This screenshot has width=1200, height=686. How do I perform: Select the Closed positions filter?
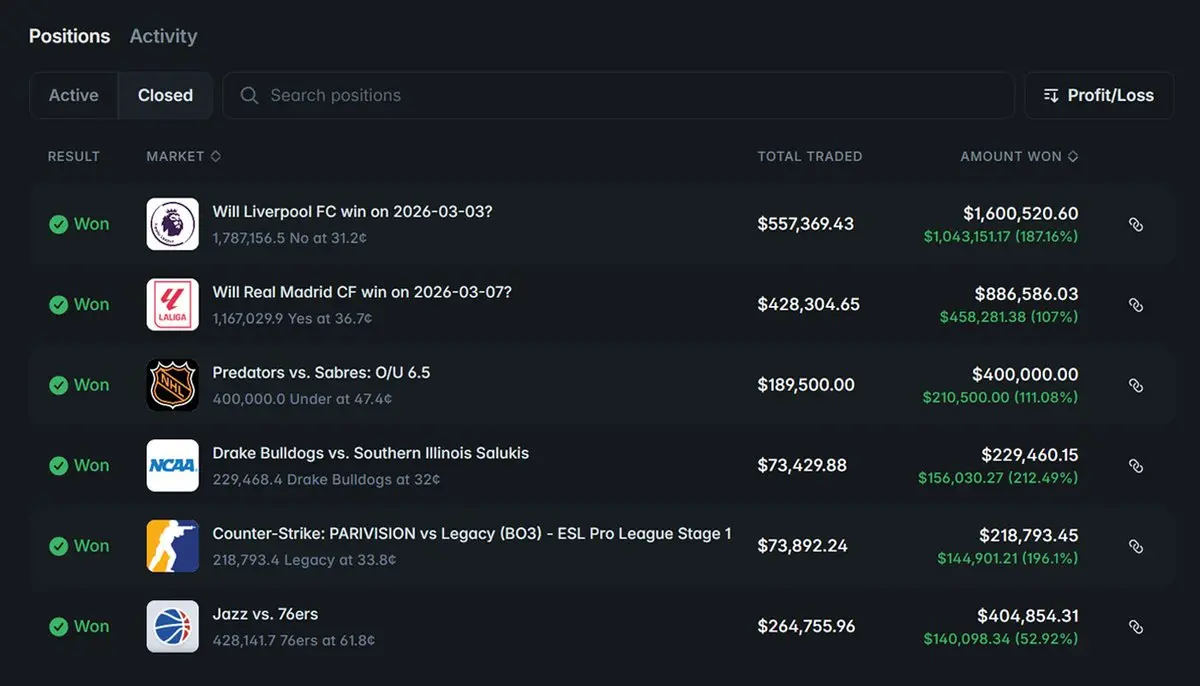point(165,95)
